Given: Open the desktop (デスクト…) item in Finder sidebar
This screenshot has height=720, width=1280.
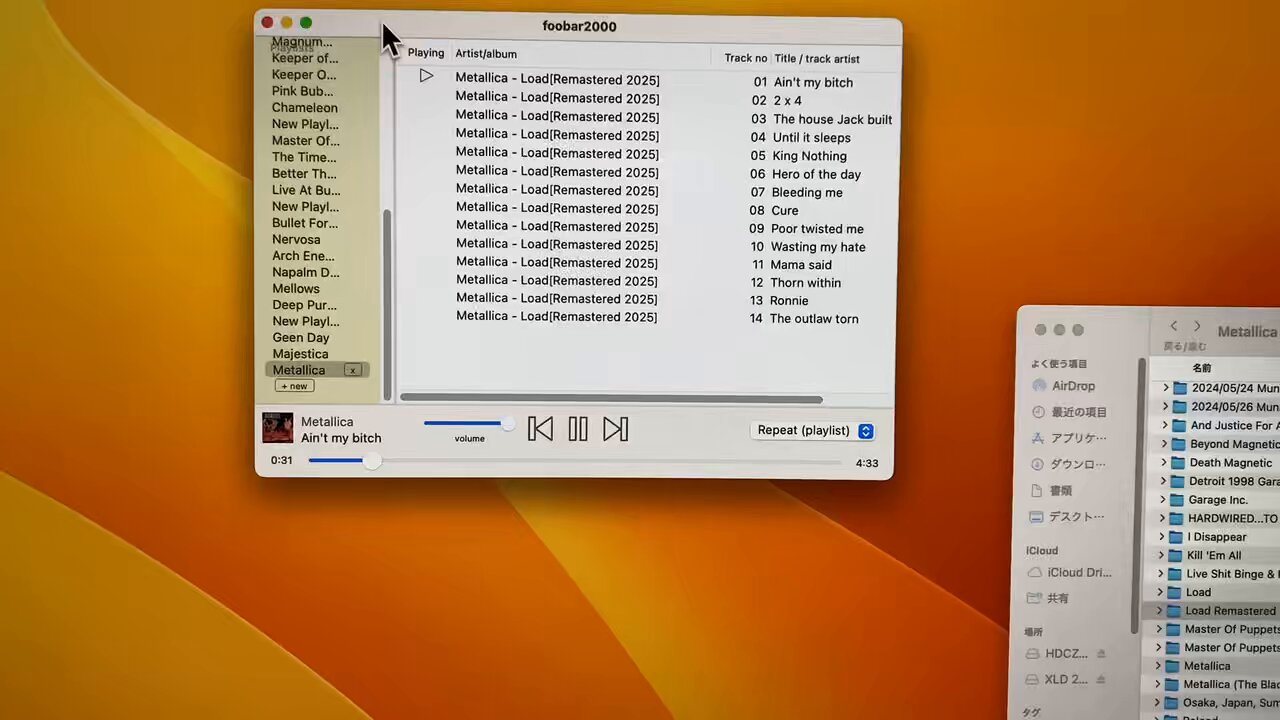Looking at the screenshot, I should pos(1066,517).
